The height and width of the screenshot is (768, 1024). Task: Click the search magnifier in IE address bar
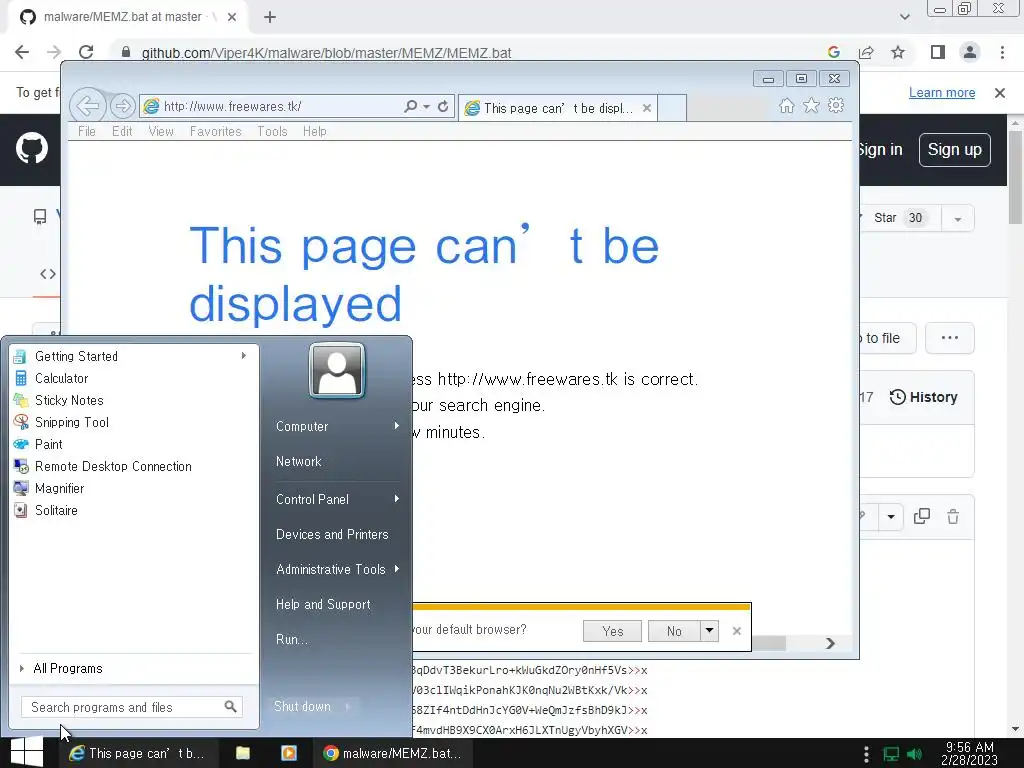[410, 106]
